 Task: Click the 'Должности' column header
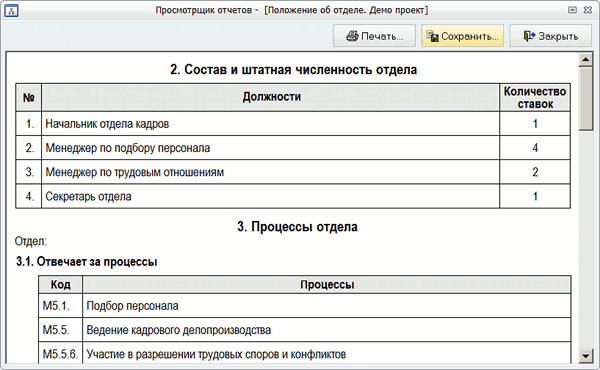[x=271, y=97]
